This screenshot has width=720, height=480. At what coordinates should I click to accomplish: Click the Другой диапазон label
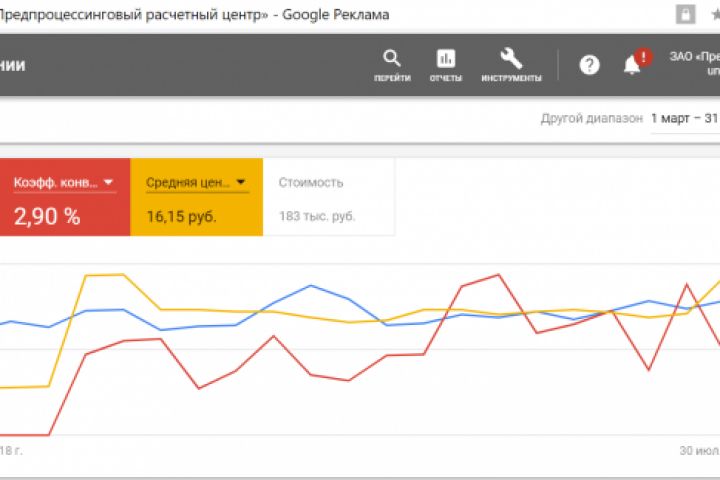[592, 118]
